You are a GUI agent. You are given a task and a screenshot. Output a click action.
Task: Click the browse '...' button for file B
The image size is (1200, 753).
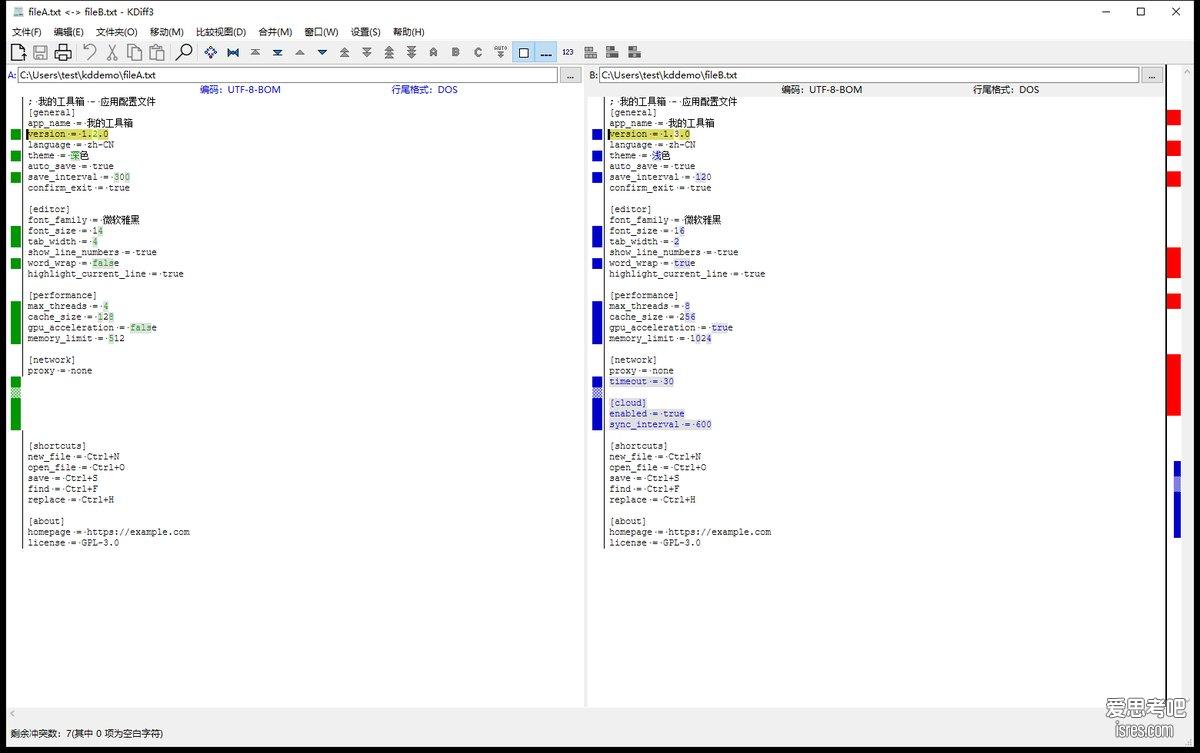(1152, 75)
